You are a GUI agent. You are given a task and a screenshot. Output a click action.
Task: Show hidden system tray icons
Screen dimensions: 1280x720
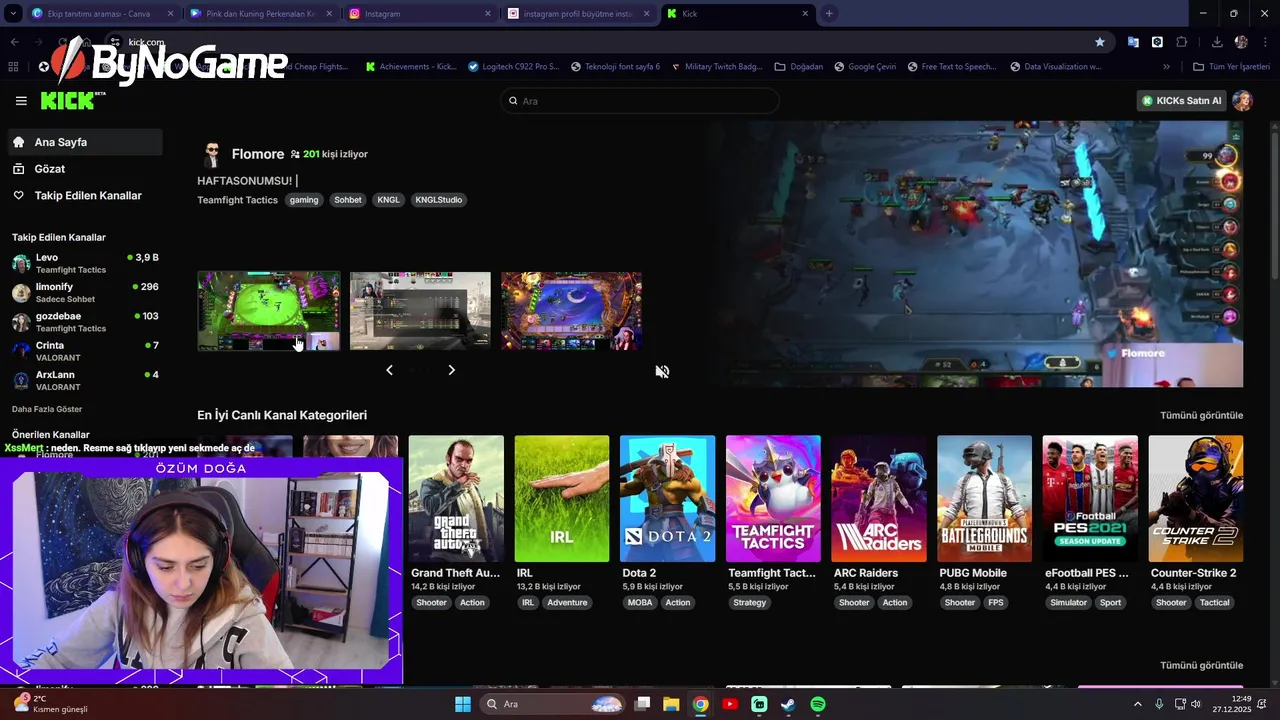(1137, 704)
